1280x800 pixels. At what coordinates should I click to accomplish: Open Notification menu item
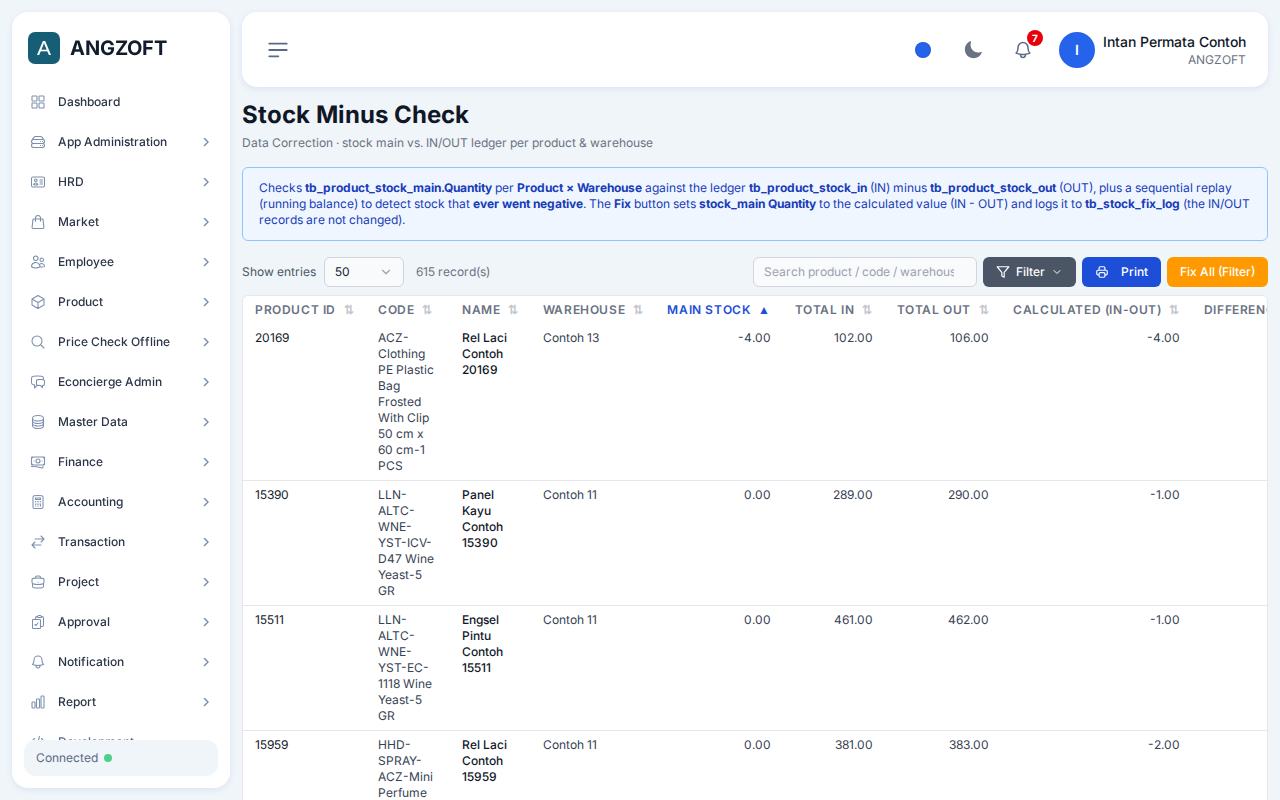(121, 662)
